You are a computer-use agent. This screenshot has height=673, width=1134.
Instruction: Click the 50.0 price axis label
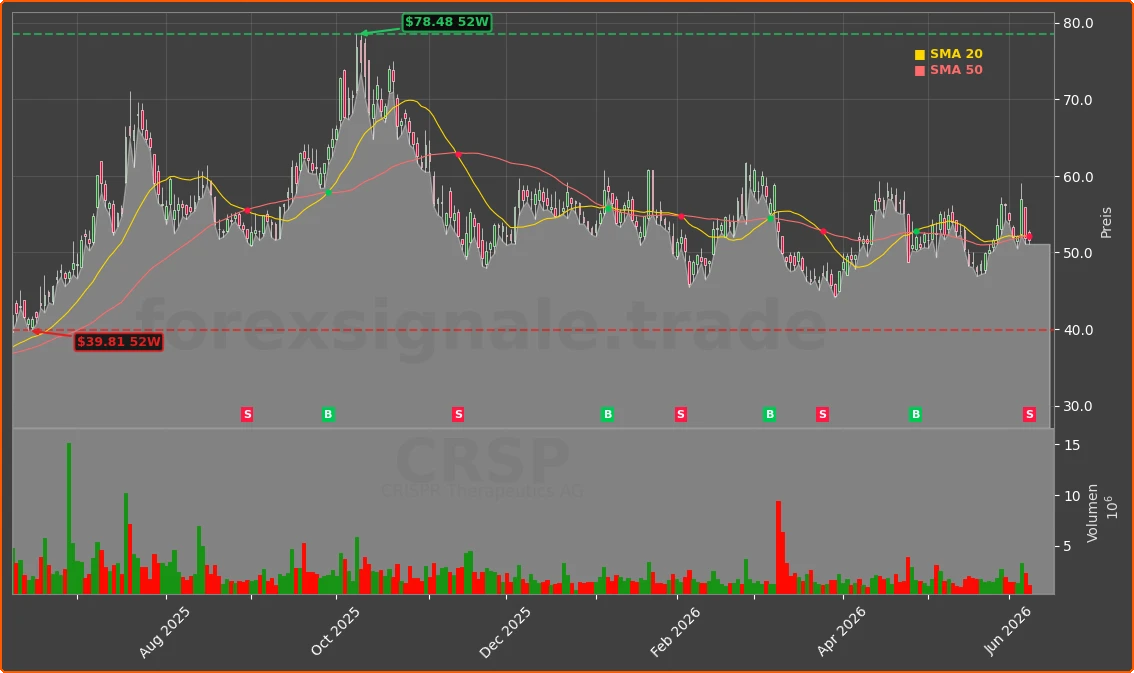tap(1078, 253)
